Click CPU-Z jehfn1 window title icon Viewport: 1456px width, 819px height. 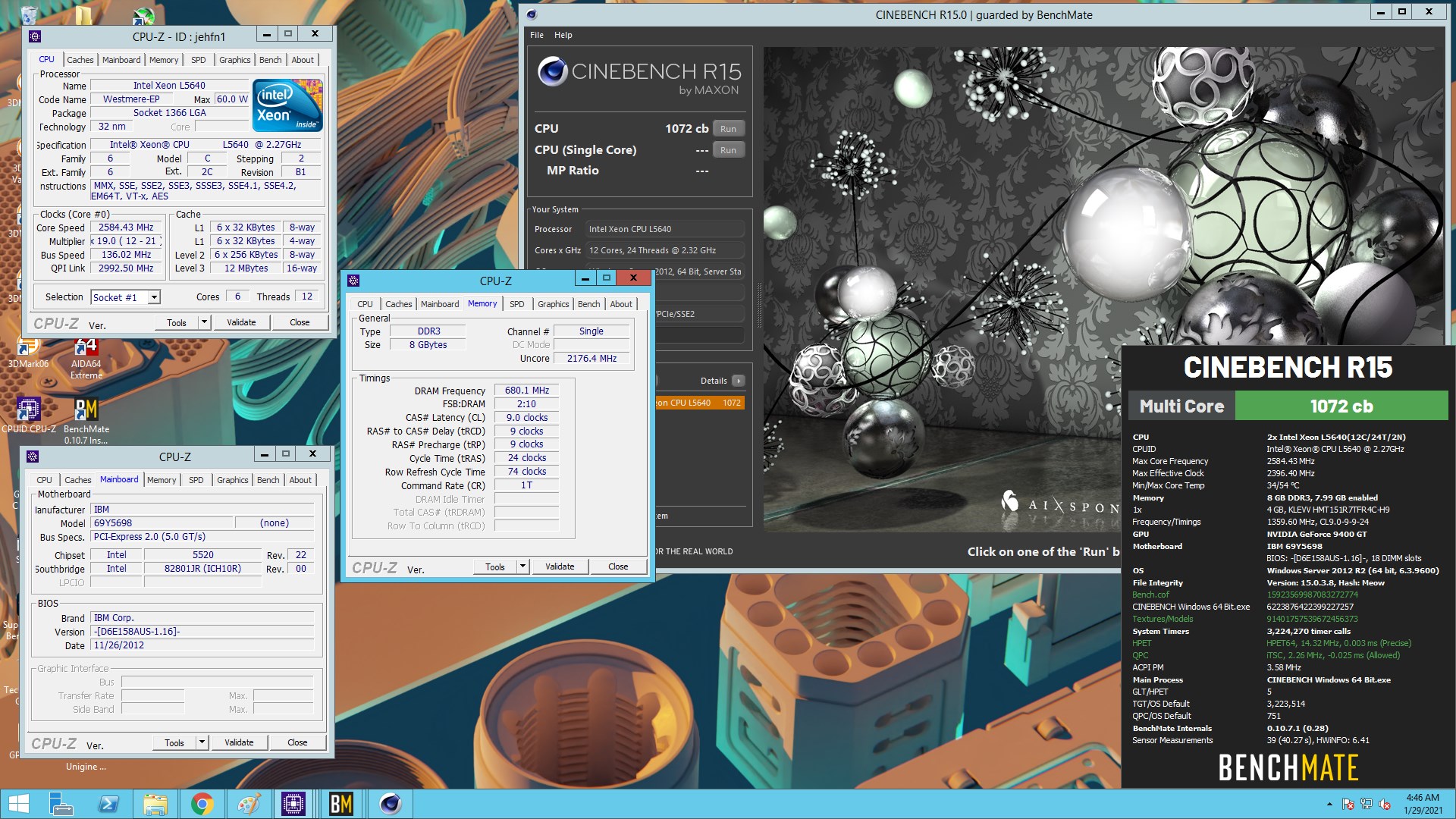[x=35, y=36]
